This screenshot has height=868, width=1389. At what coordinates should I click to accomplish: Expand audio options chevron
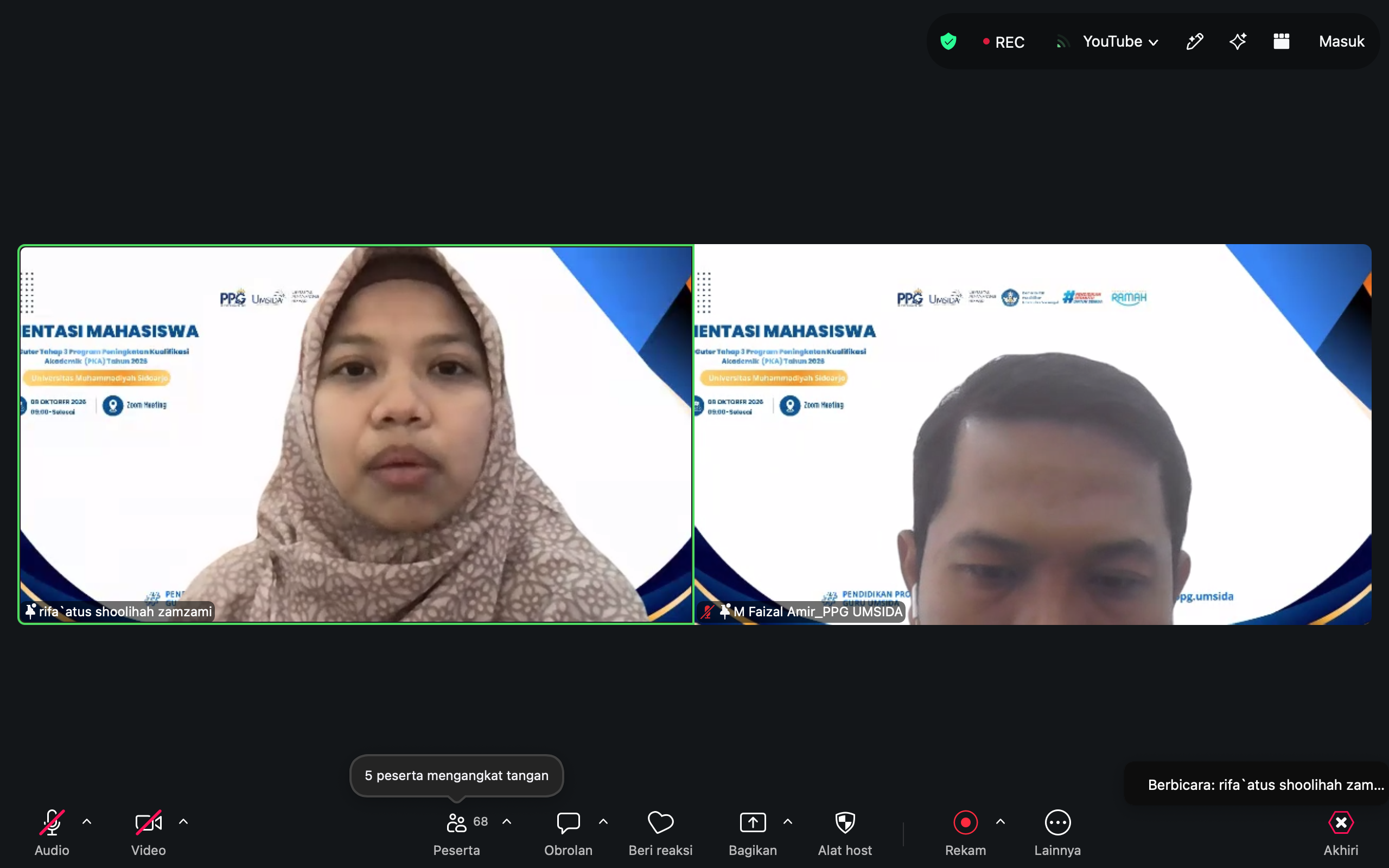[87, 821]
